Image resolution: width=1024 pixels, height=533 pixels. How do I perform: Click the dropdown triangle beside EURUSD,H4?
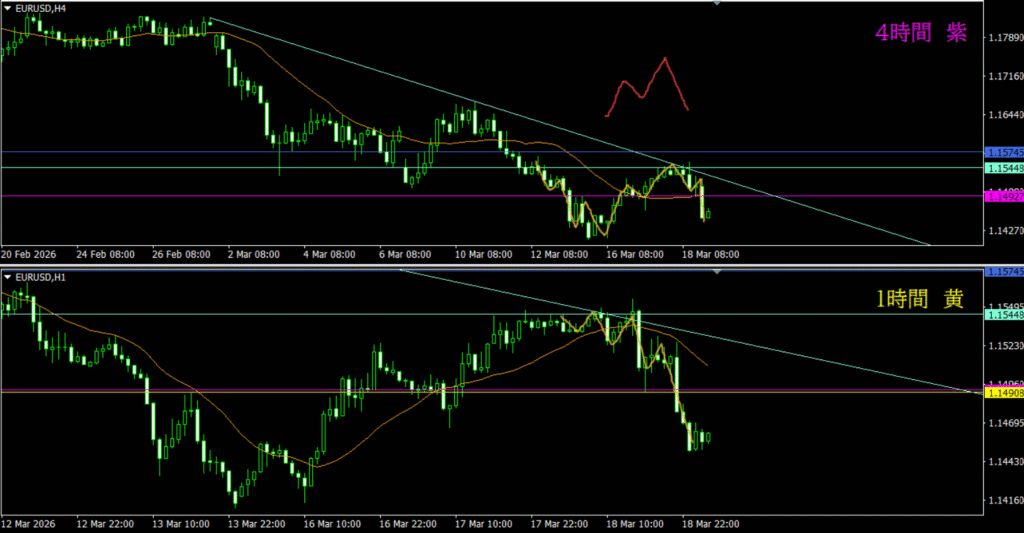click(x=8, y=7)
